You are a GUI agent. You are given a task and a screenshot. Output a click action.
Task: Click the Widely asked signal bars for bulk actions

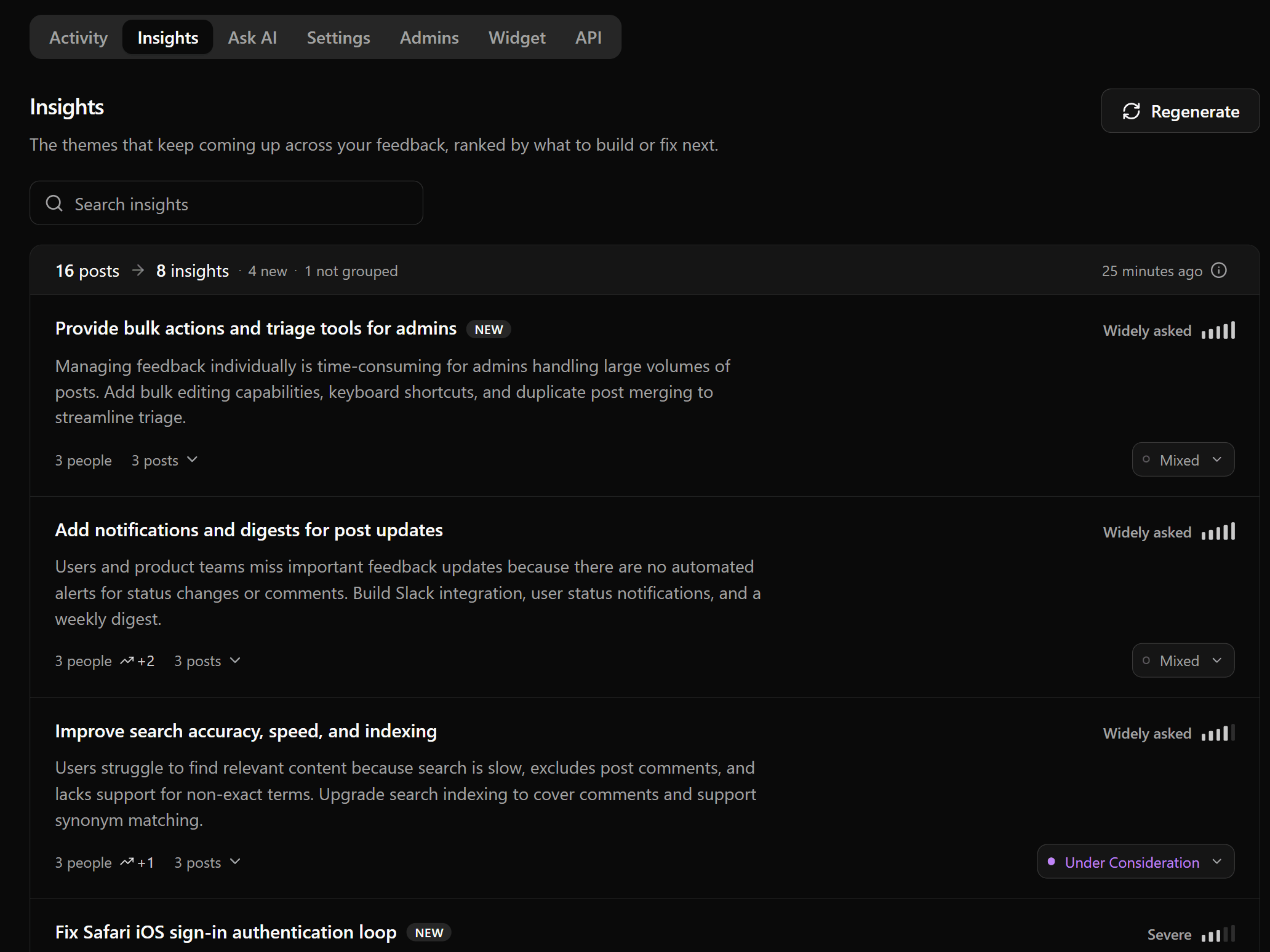[x=1218, y=331]
